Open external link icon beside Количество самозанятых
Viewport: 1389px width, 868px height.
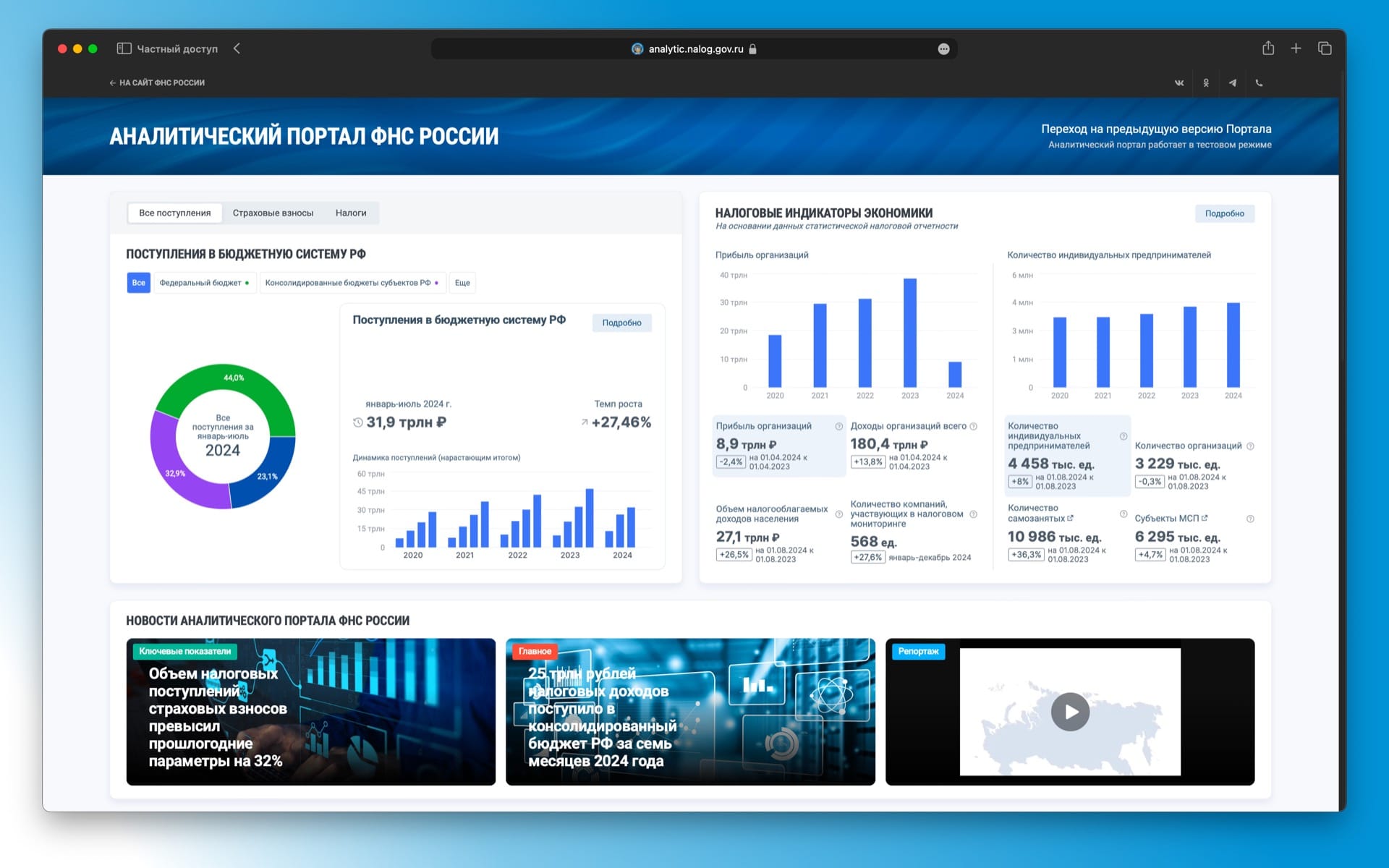[x=1070, y=518]
